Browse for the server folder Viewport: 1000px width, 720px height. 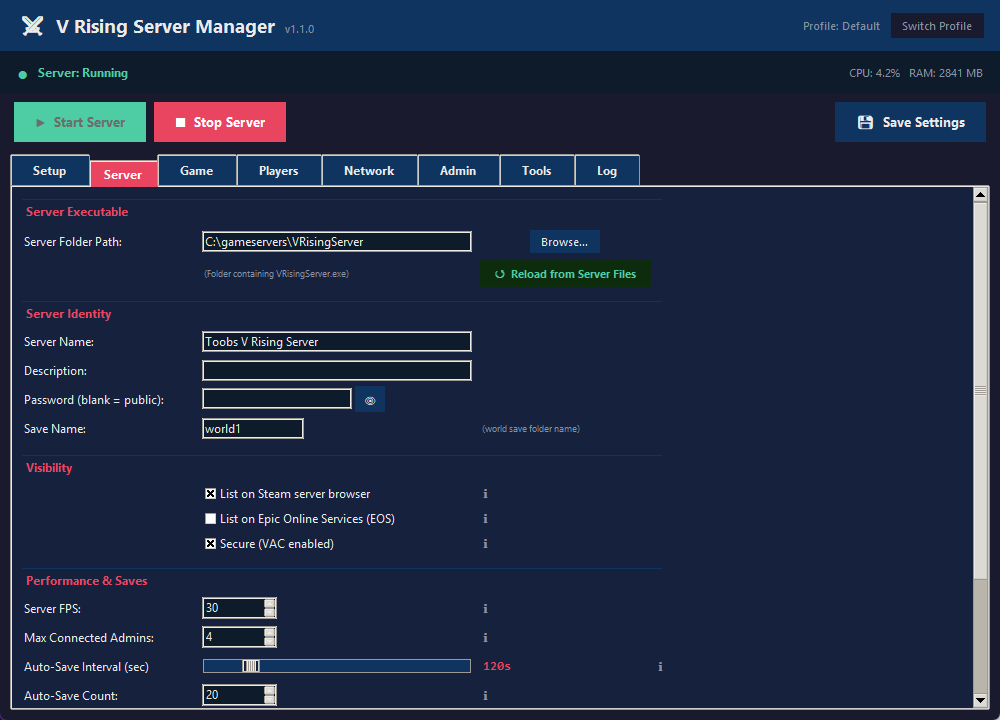pos(564,242)
